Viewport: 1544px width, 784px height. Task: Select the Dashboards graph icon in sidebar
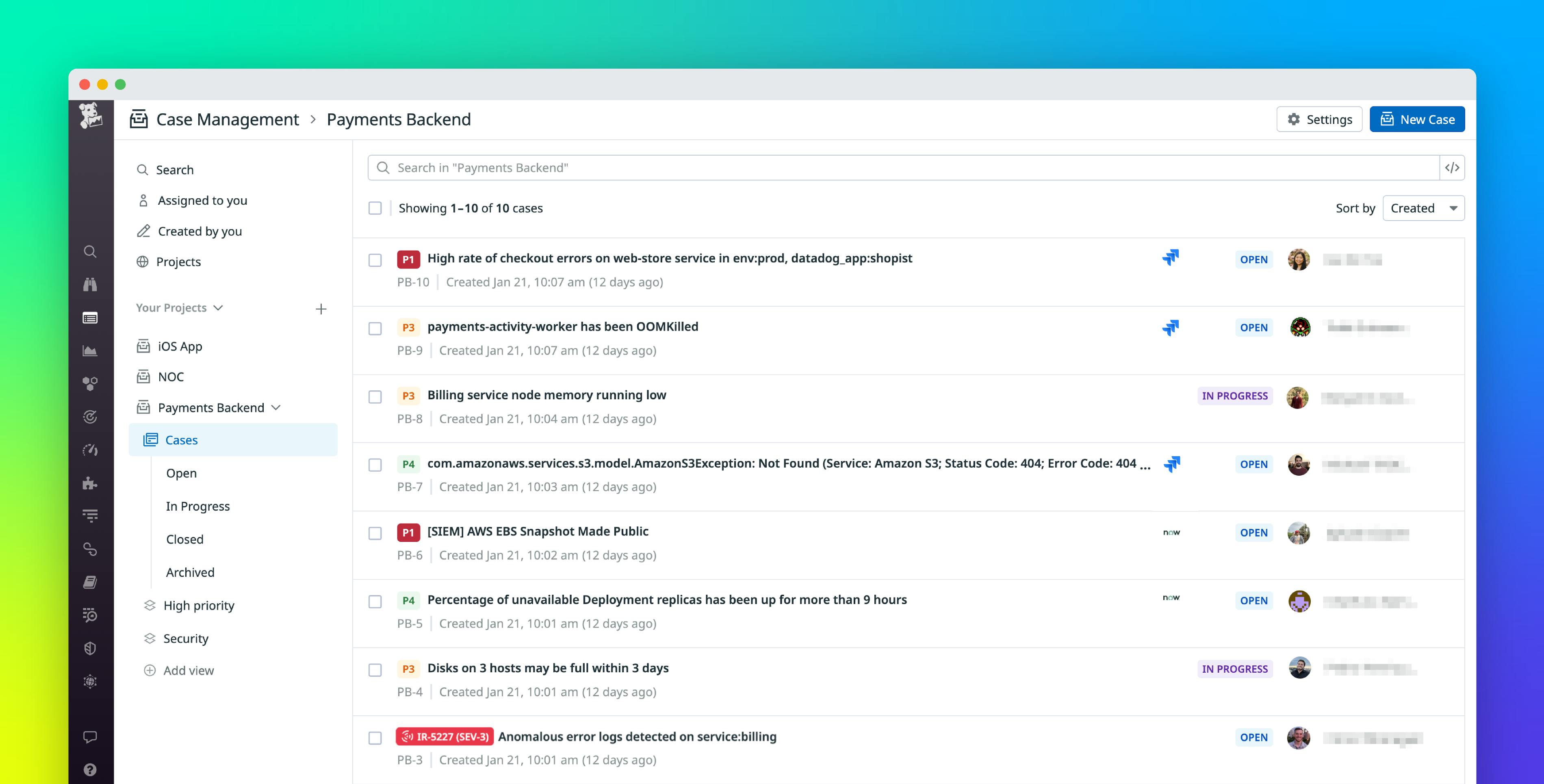click(91, 351)
